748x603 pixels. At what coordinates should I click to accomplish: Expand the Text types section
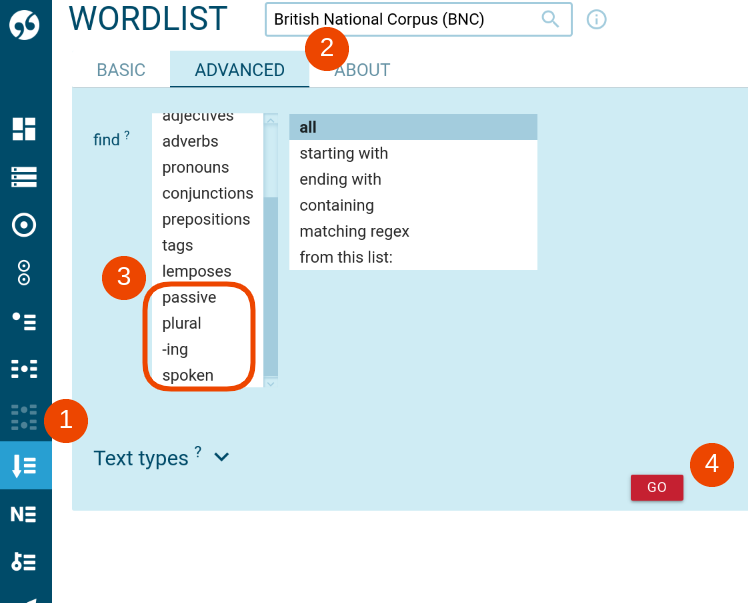pyautogui.click(x=162, y=458)
